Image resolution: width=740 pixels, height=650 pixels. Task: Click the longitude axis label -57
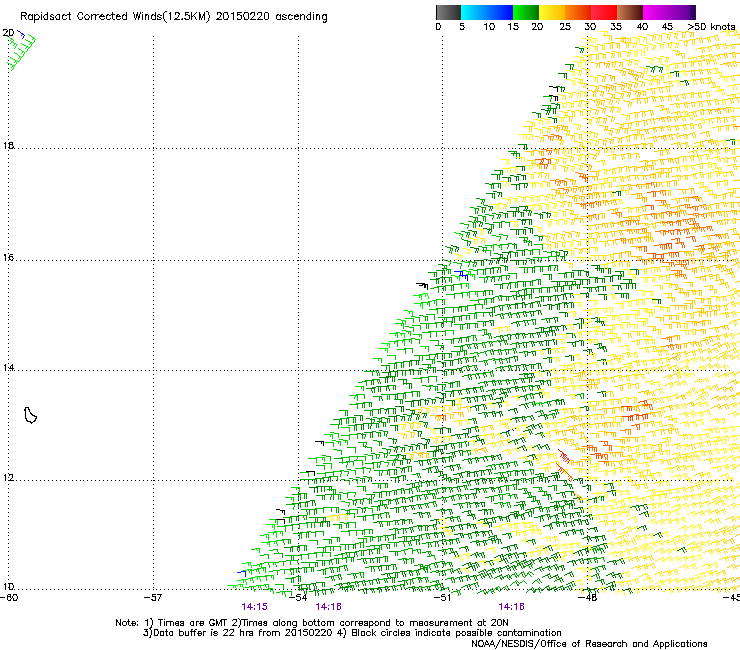coord(153,598)
